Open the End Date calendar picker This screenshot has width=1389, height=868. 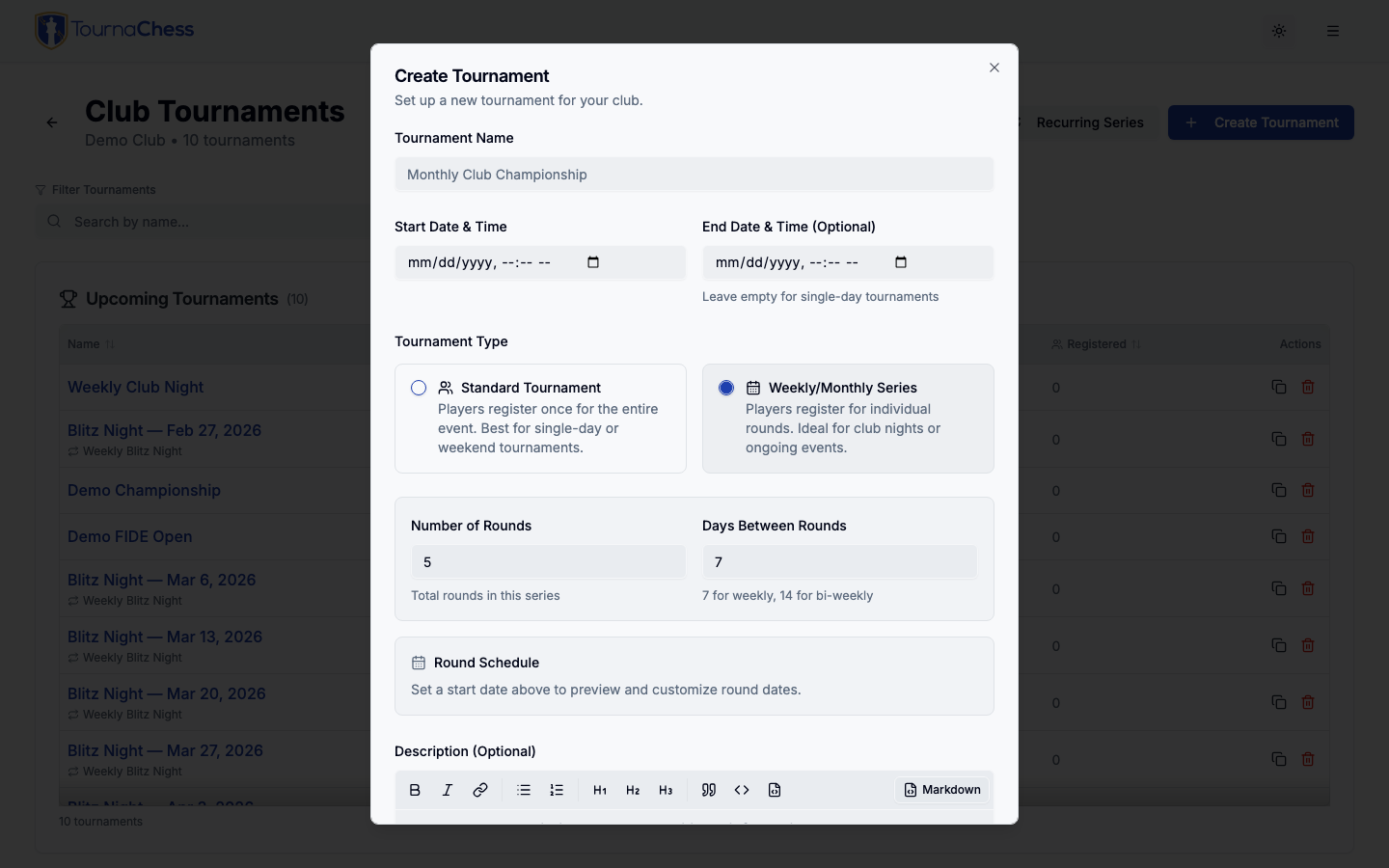pos(900,262)
